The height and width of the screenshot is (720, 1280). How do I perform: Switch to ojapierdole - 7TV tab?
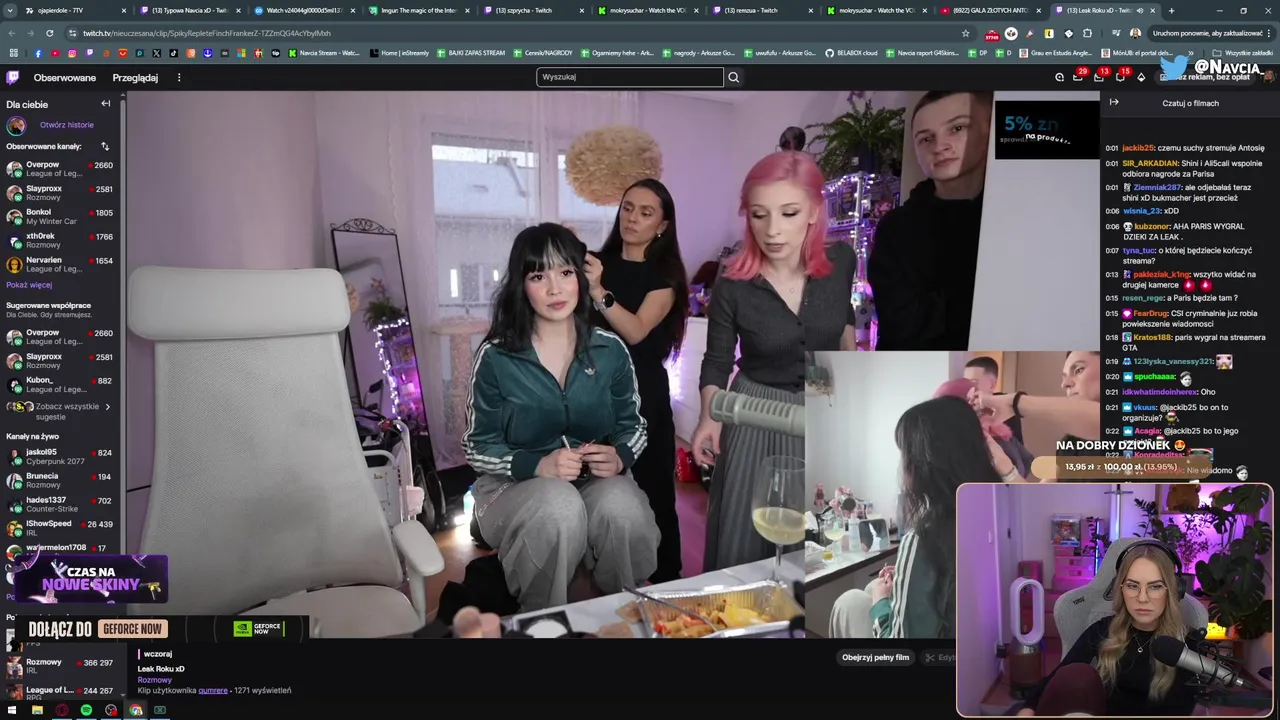click(74, 10)
